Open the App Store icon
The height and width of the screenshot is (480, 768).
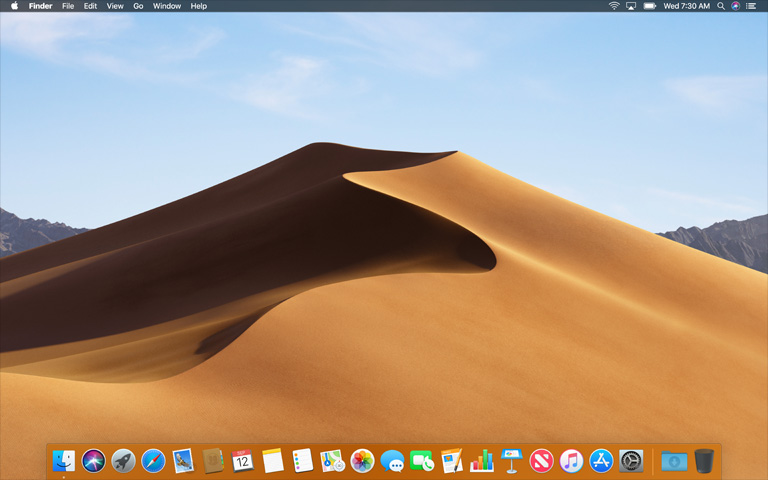(x=601, y=461)
